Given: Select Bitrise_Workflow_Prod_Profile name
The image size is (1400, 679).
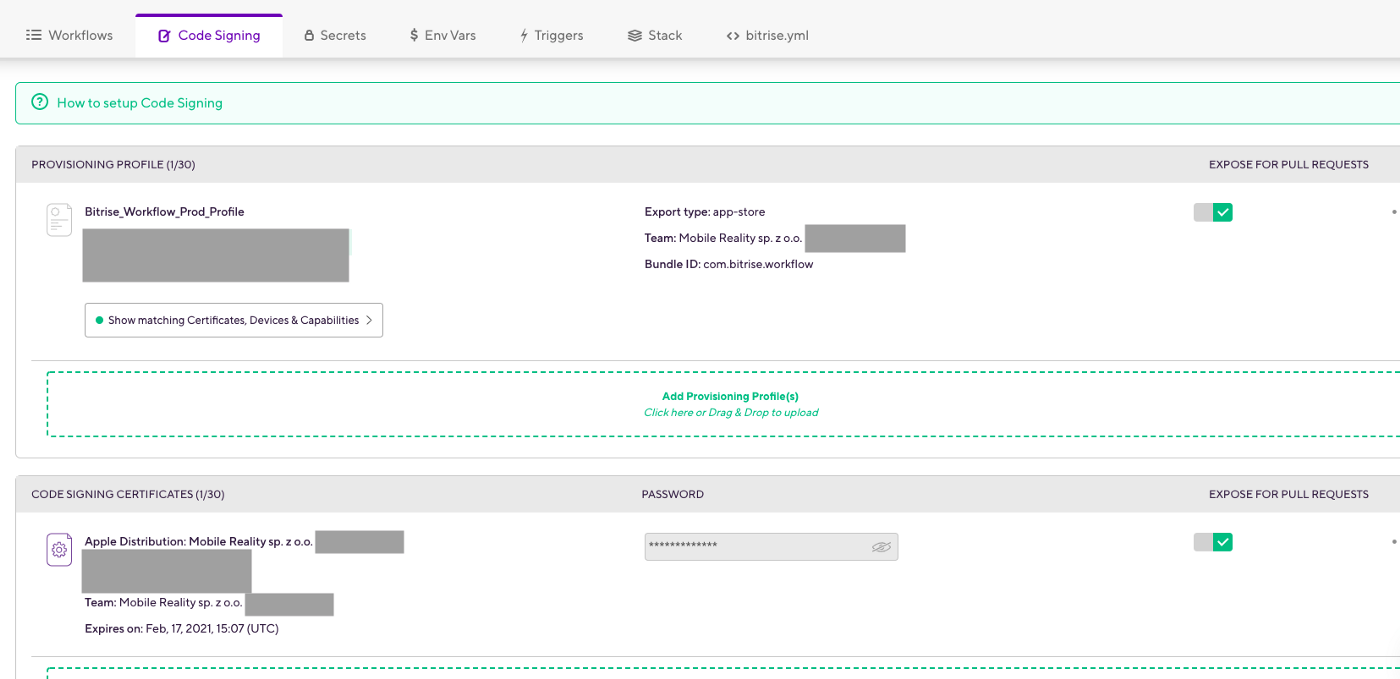Looking at the screenshot, I should click(x=165, y=212).
